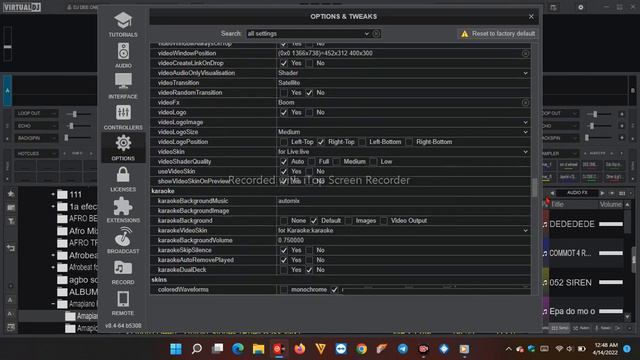
Task: Open taskbar Search
Action: (197, 349)
